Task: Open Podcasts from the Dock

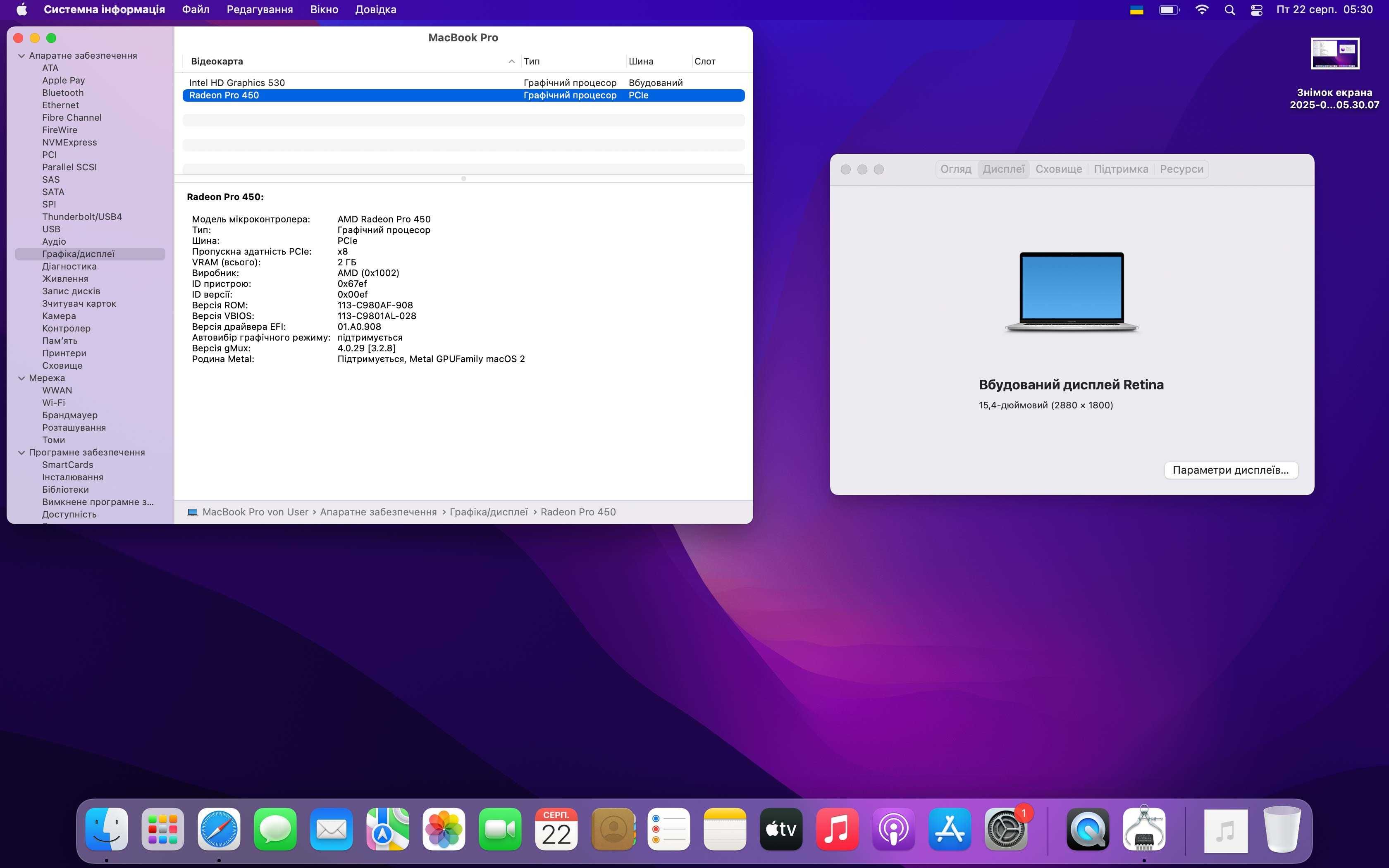Action: pyautogui.click(x=894, y=829)
